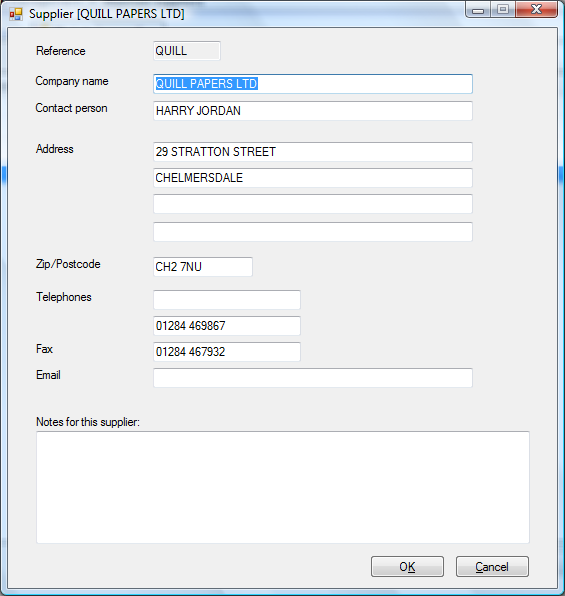Close the Supplier dialog with X
The image size is (565, 596).
[536, 9]
